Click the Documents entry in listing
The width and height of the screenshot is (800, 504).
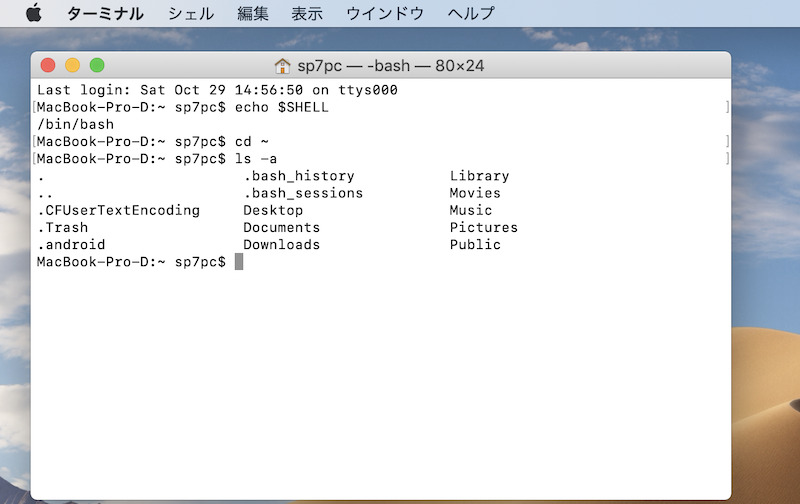tap(281, 228)
